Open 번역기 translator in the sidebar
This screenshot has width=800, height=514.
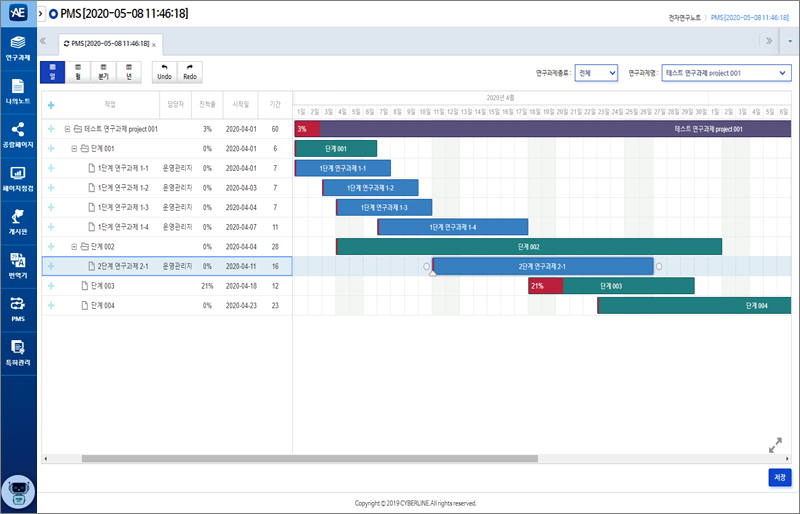pos(18,264)
